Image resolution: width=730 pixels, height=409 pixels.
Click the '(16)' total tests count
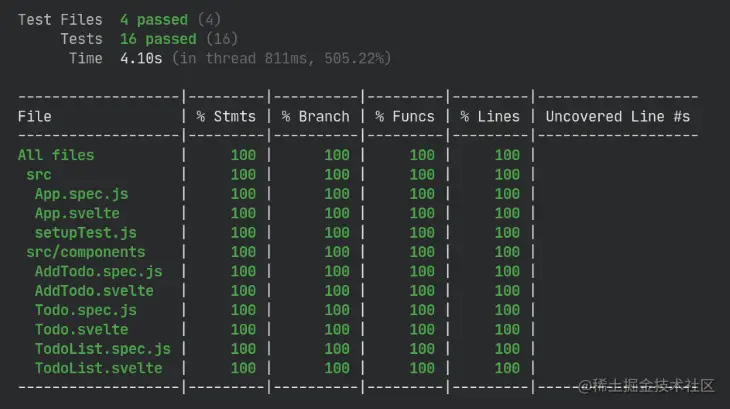coord(222,39)
